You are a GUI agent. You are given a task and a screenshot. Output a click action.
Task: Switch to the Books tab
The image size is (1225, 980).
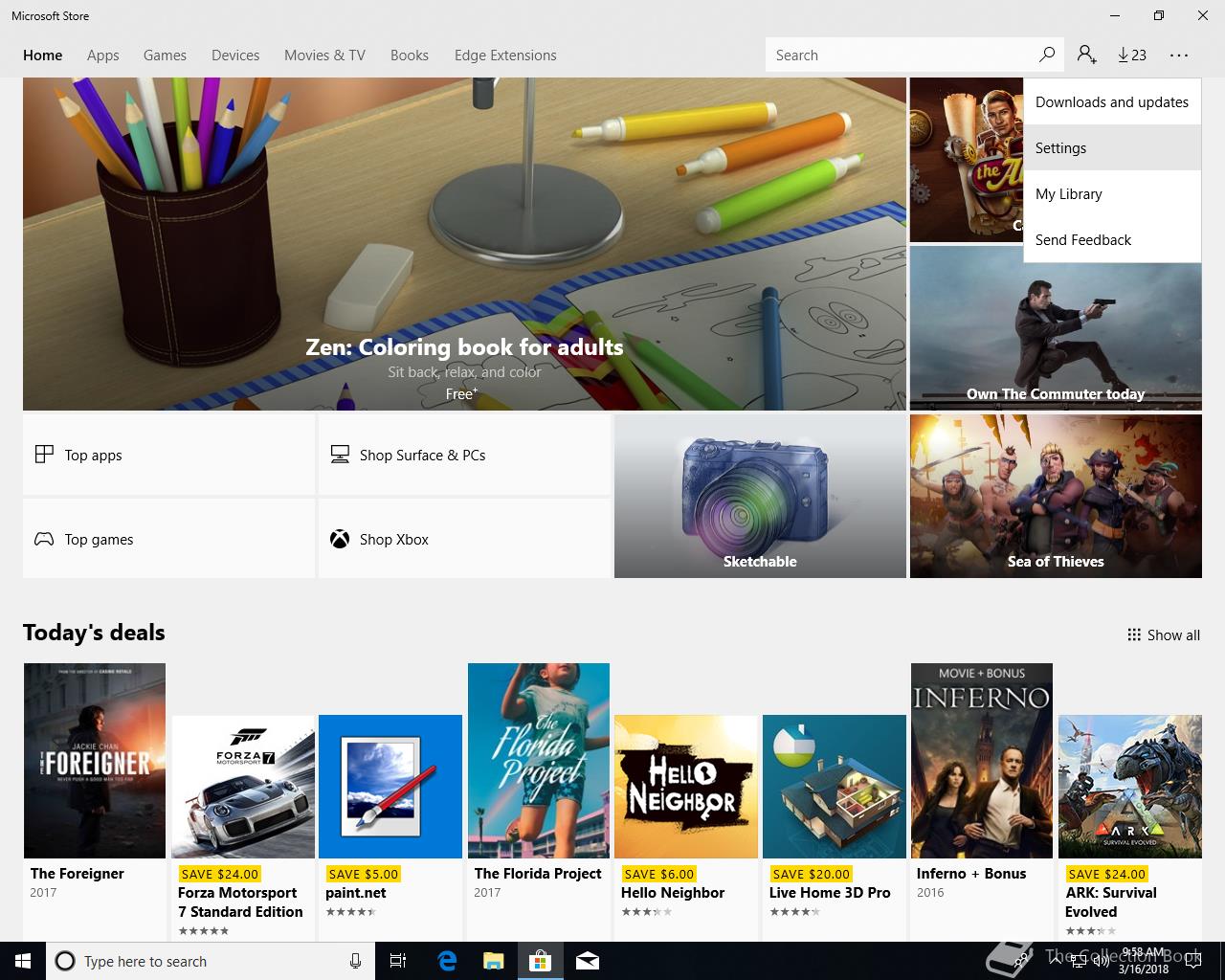(410, 56)
